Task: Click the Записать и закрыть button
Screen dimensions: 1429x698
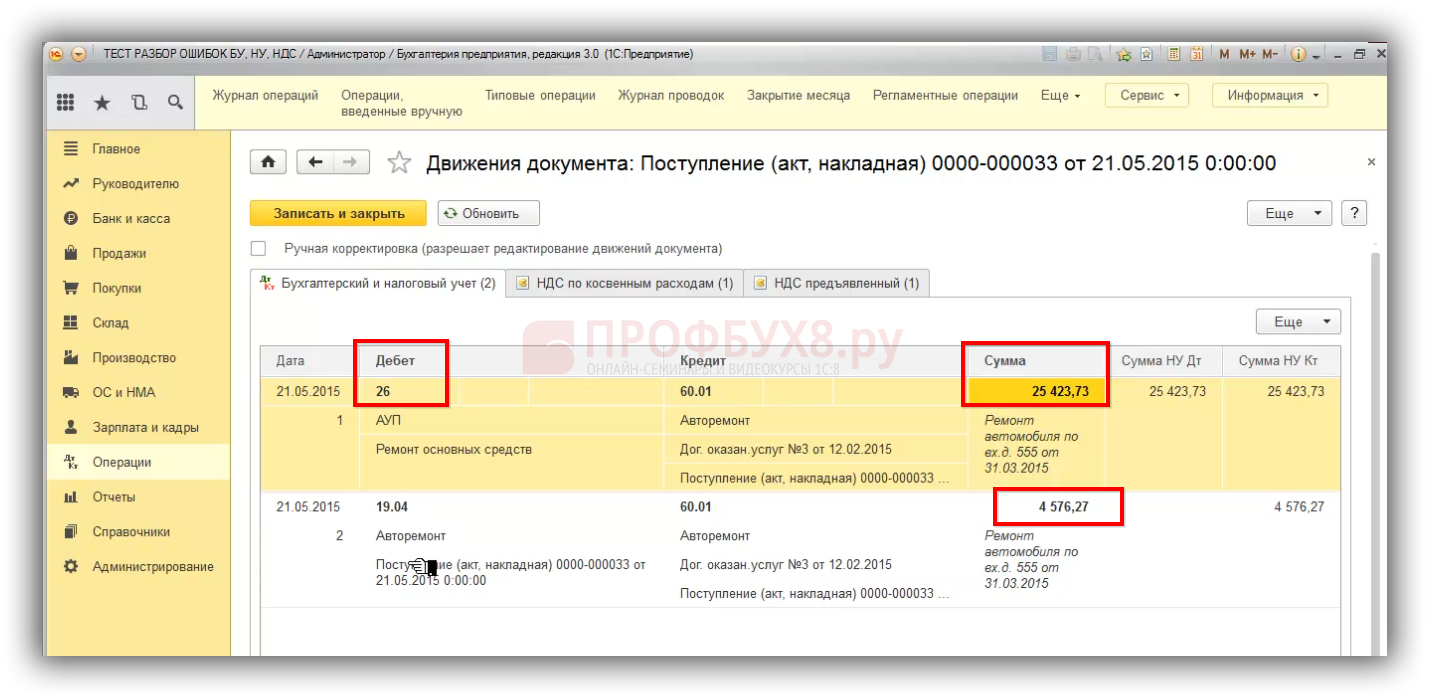Action: (x=338, y=213)
